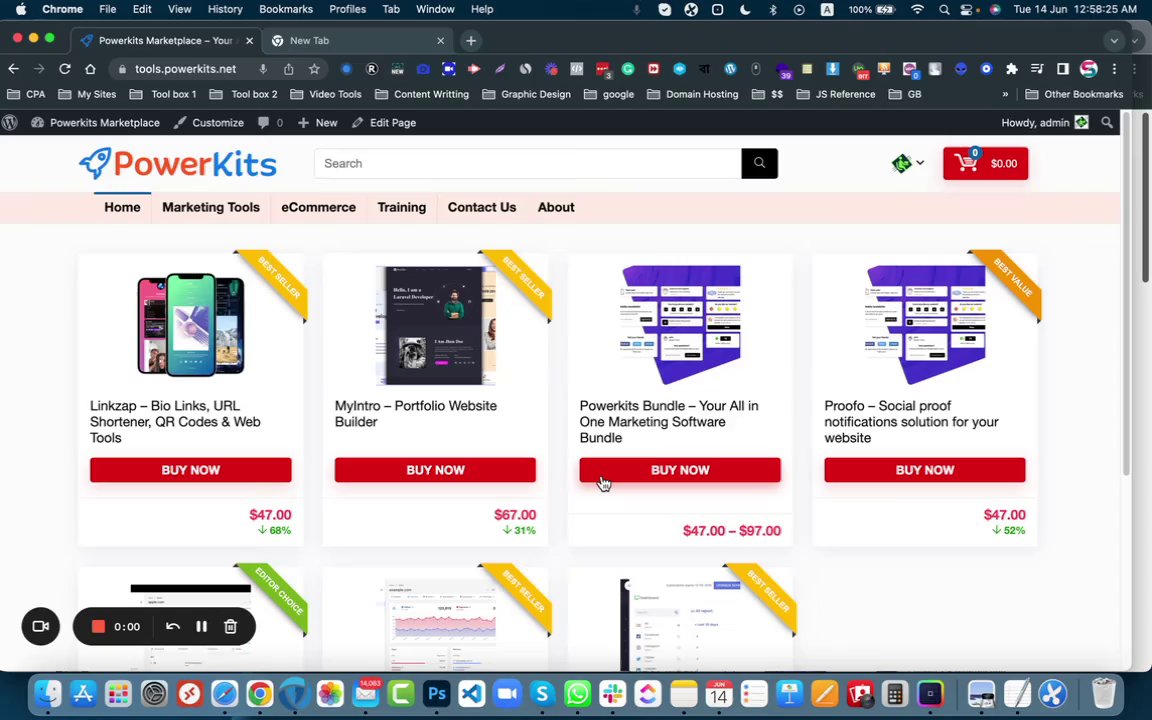Open the Contact Us page

(482, 207)
